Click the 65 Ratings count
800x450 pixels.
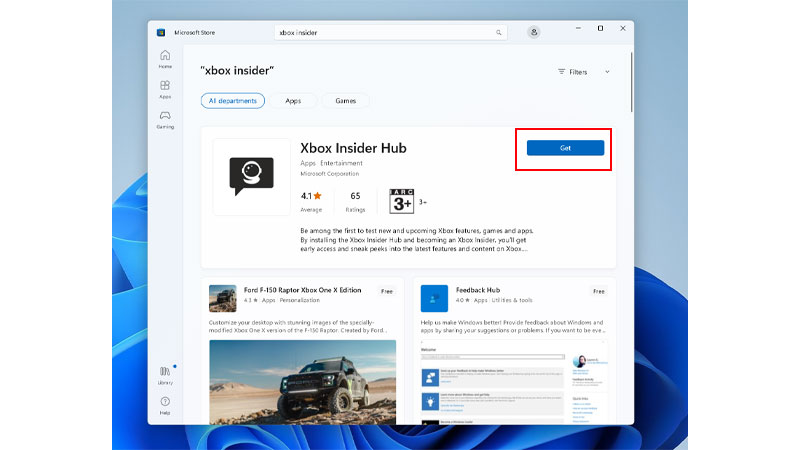click(x=355, y=201)
